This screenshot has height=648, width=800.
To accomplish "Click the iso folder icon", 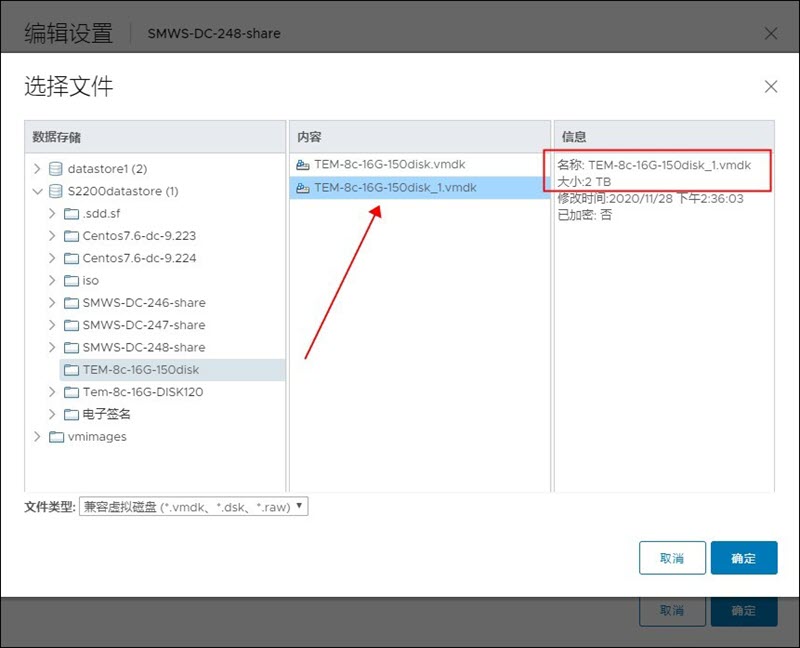I will click(x=71, y=281).
